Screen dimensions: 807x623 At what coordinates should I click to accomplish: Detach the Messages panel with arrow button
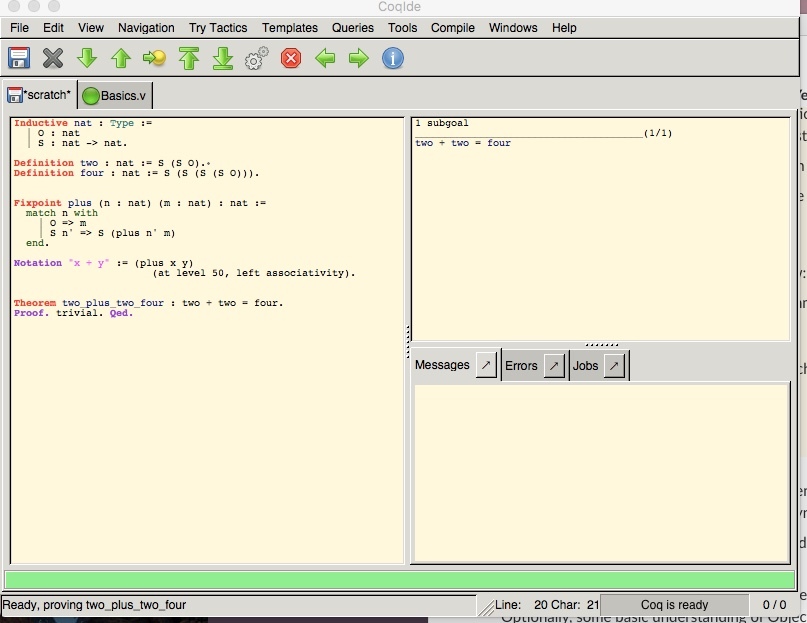486,365
